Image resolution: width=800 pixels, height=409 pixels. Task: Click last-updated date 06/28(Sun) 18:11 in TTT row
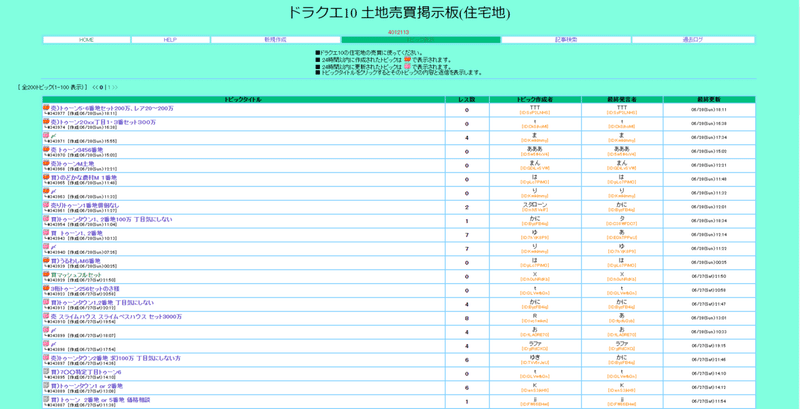(x=709, y=110)
